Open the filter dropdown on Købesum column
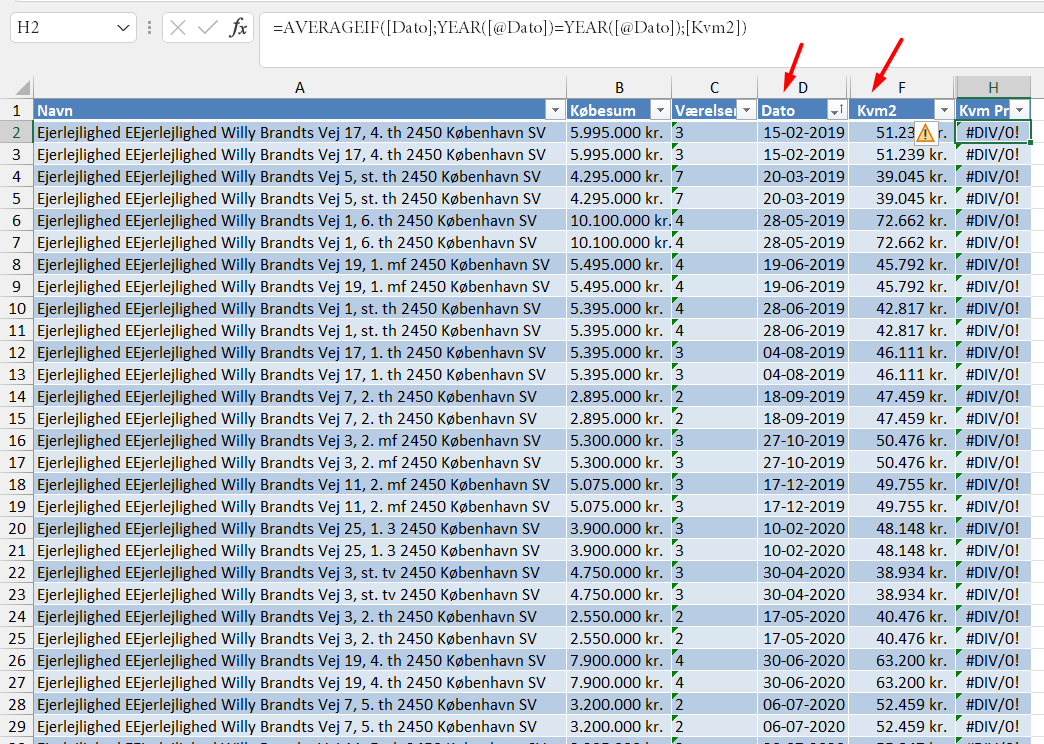 [x=659, y=110]
